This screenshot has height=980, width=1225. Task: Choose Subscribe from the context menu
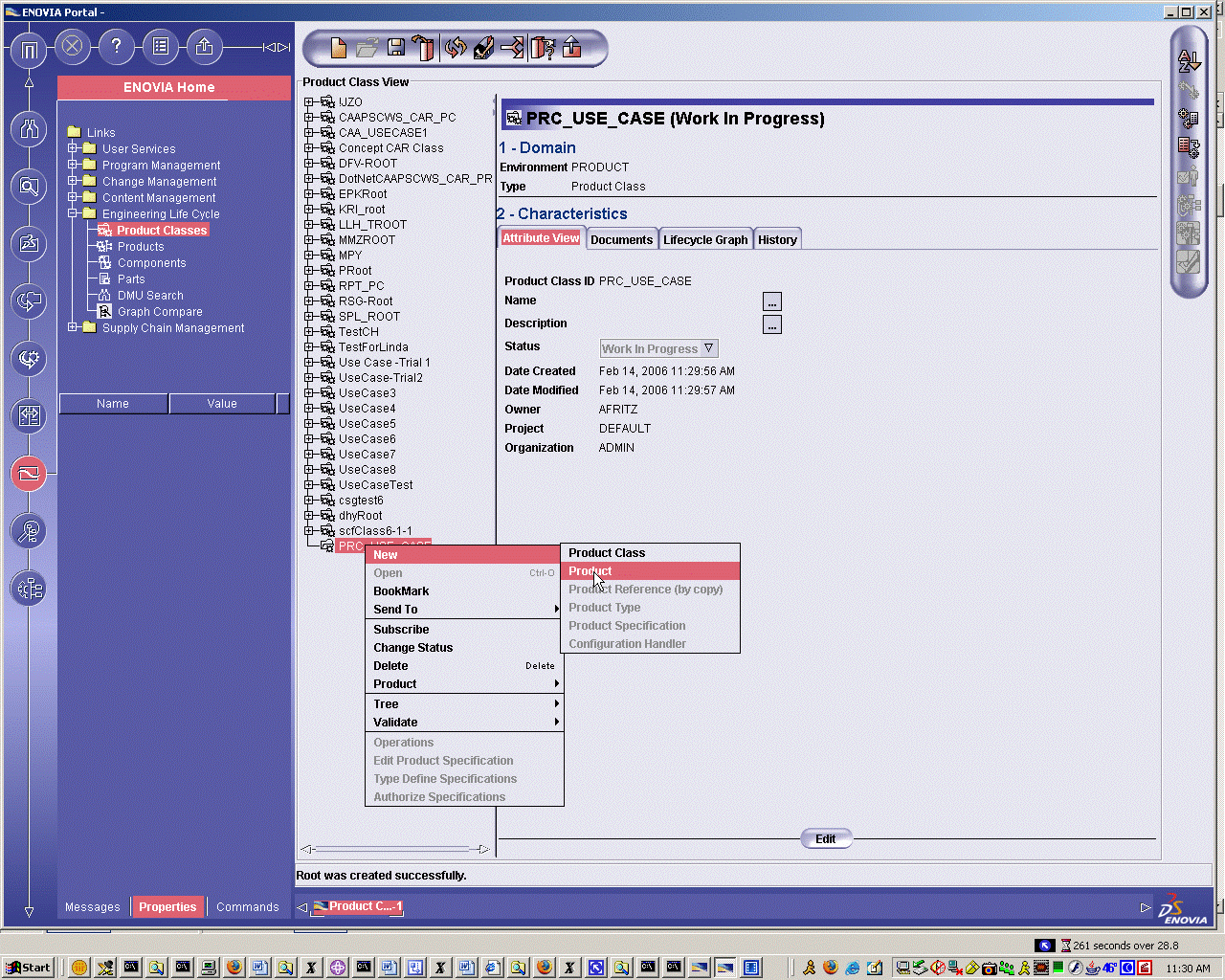[464, 630]
